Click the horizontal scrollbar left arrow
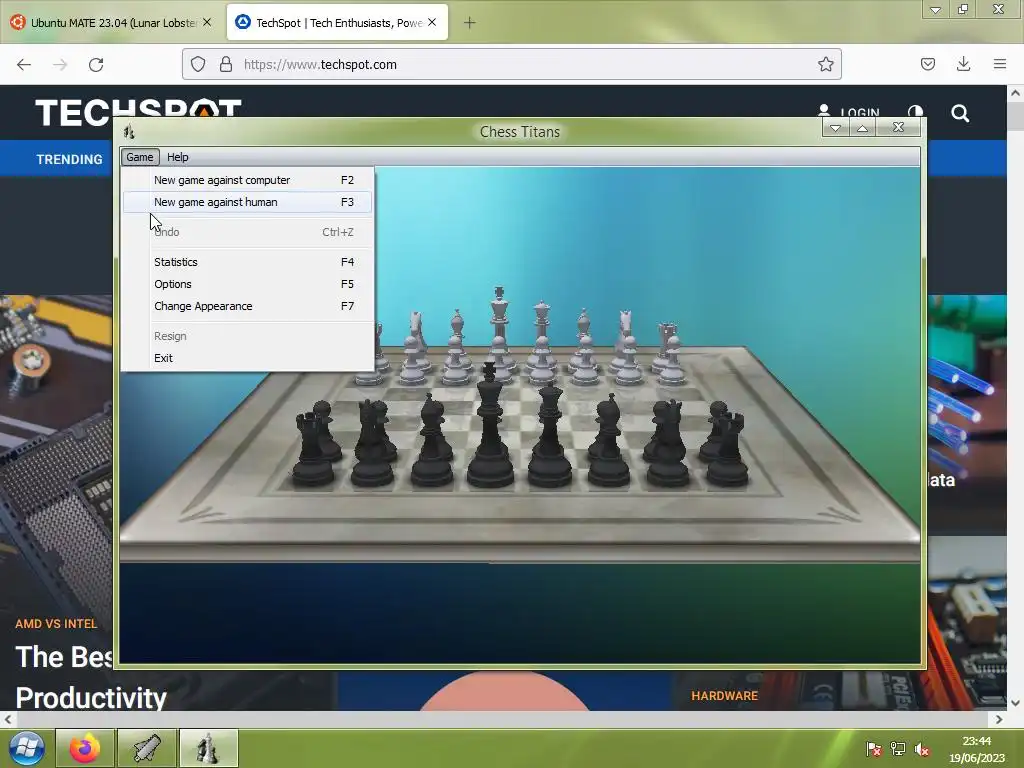 [x=8, y=720]
